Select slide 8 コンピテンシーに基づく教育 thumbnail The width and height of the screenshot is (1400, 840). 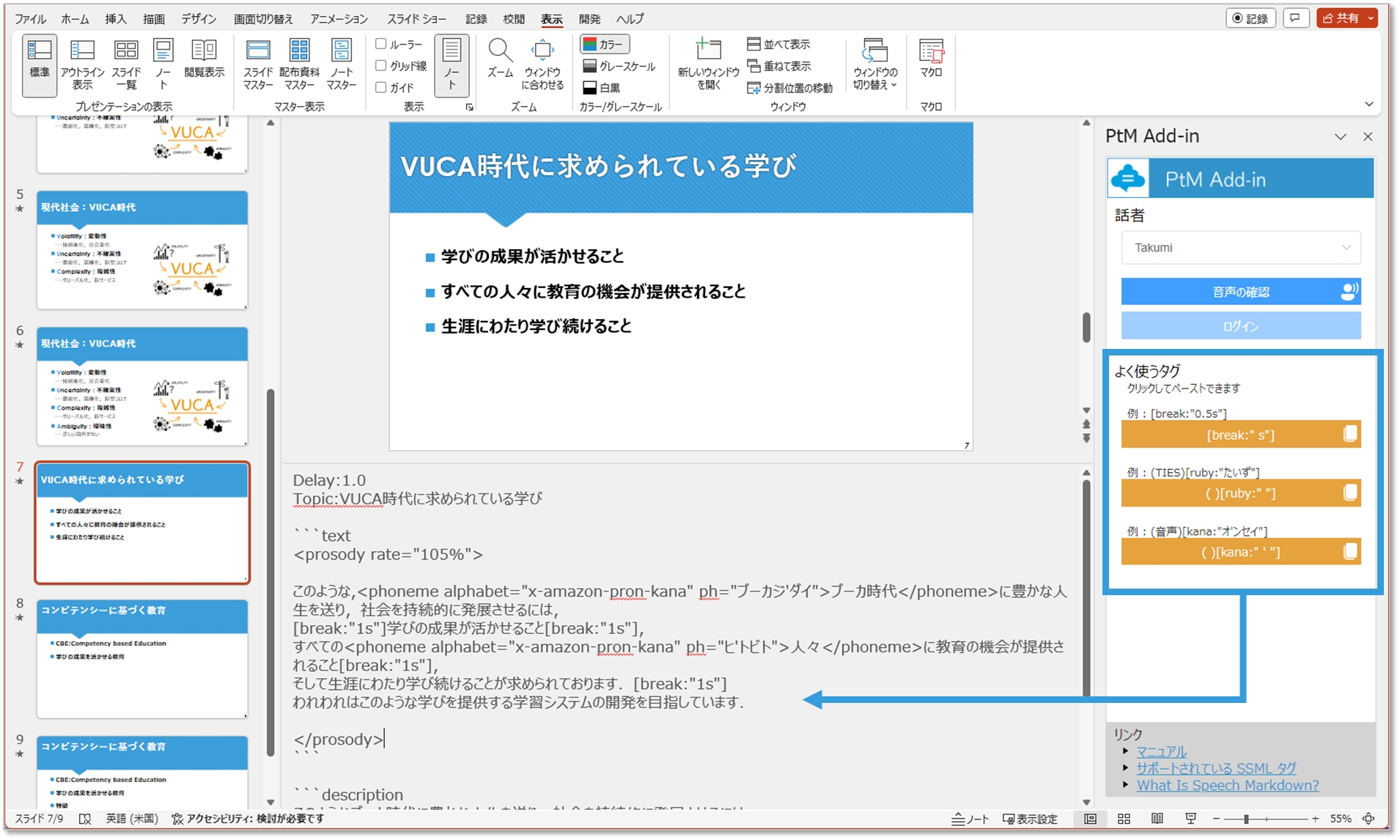tap(142, 657)
